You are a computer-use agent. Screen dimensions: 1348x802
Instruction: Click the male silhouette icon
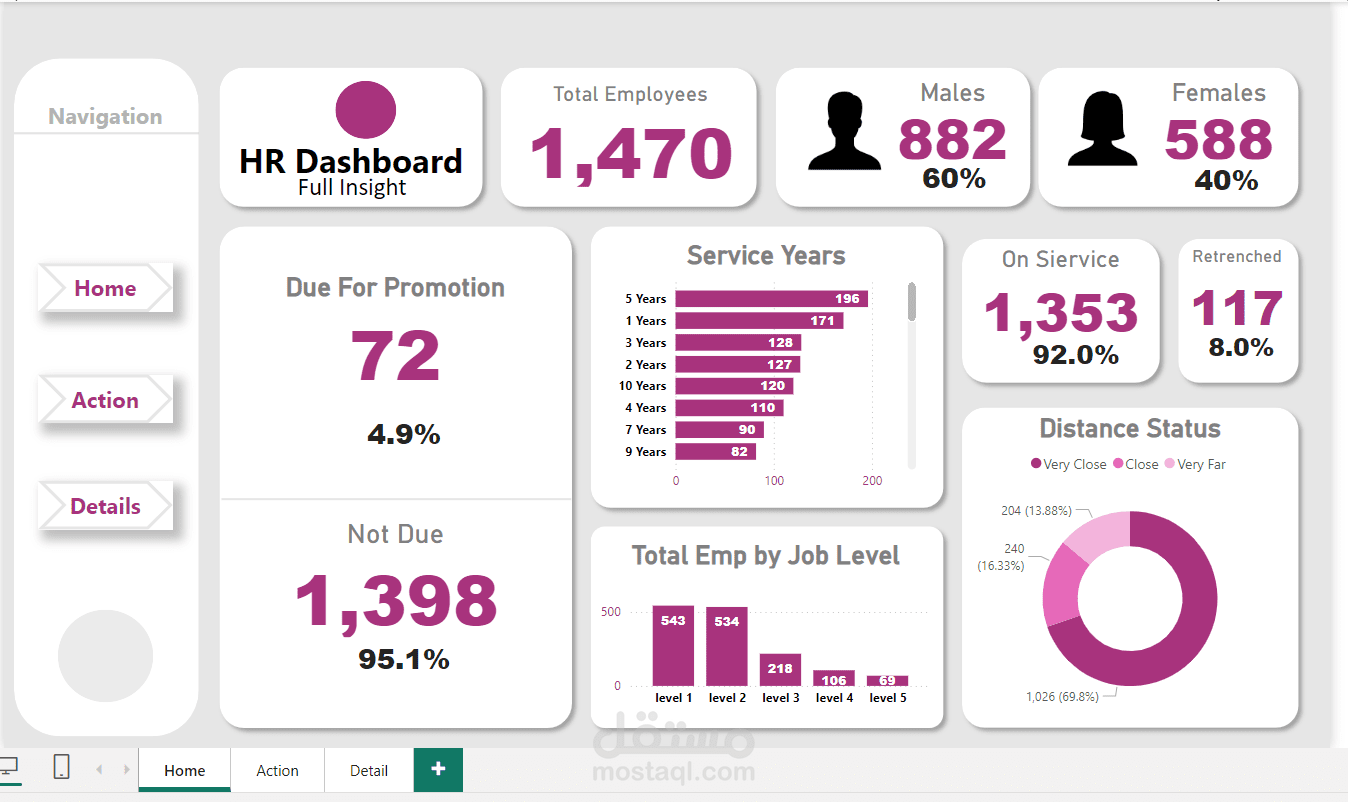(x=845, y=130)
